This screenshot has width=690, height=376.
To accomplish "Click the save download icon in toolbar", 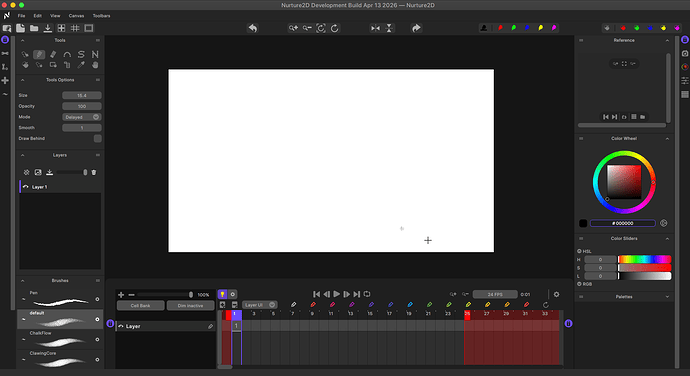I will point(48,28).
